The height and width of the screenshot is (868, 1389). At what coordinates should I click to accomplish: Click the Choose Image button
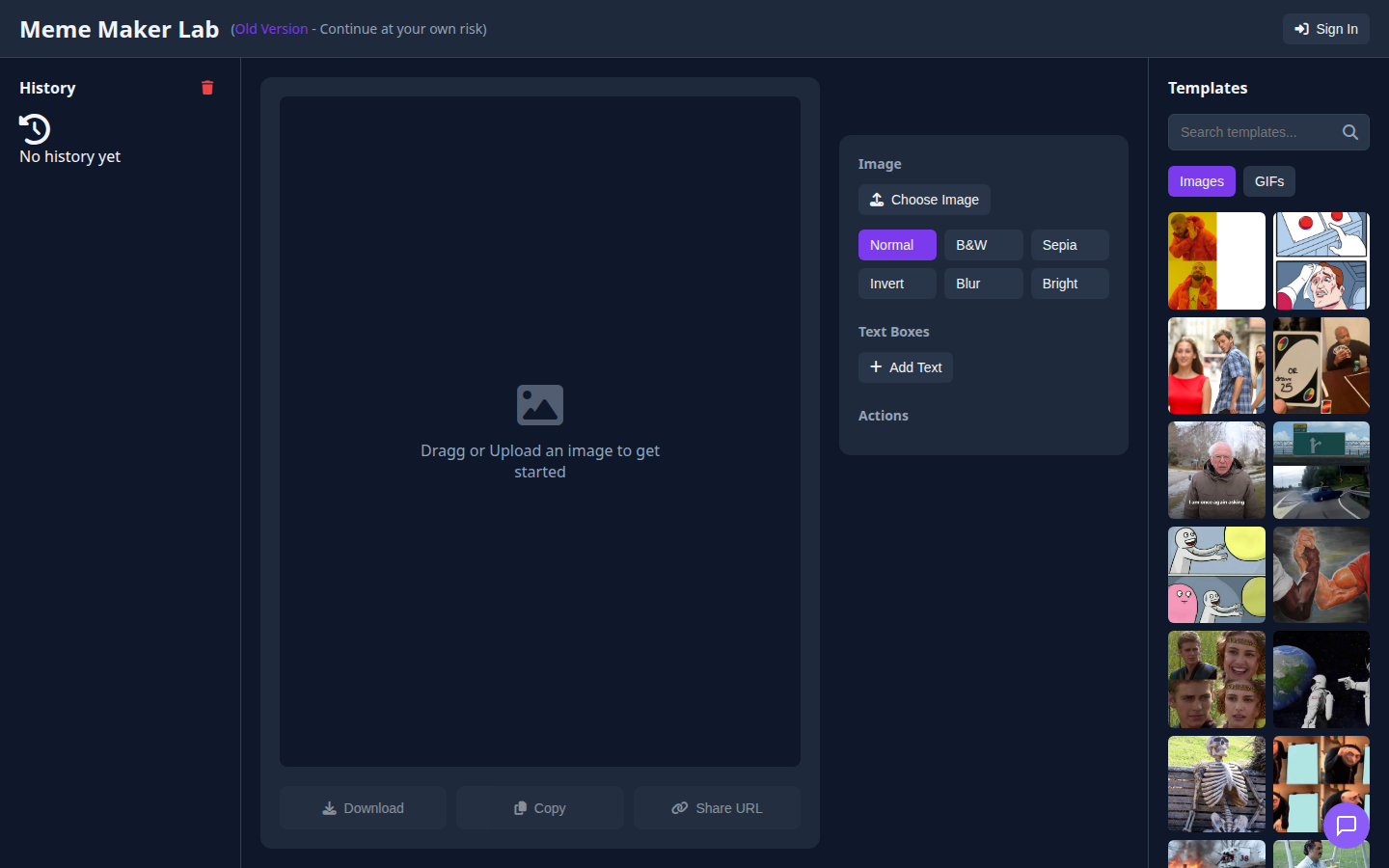[924, 200]
